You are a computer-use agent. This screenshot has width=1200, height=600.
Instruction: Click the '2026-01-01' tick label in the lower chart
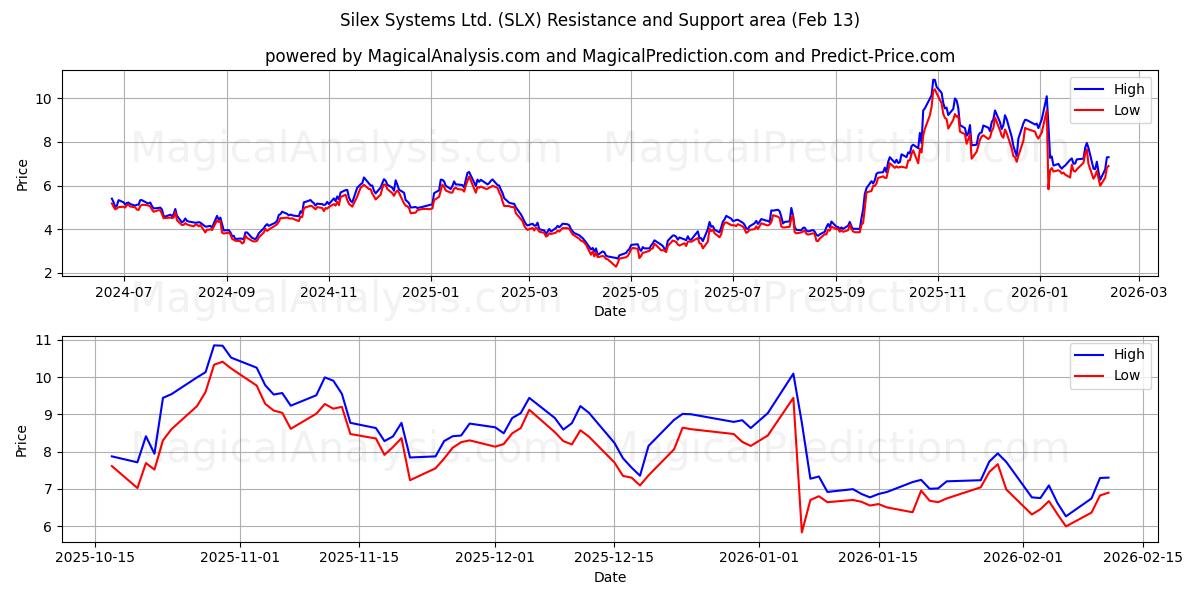point(759,558)
